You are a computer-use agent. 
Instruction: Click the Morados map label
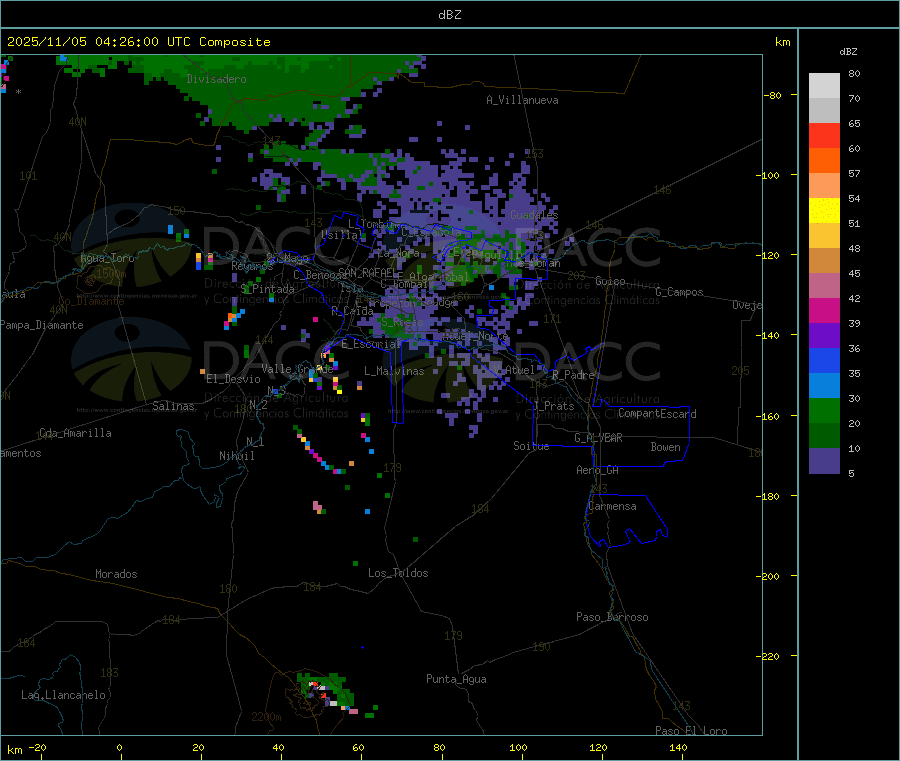pyautogui.click(x=116, y=574)
